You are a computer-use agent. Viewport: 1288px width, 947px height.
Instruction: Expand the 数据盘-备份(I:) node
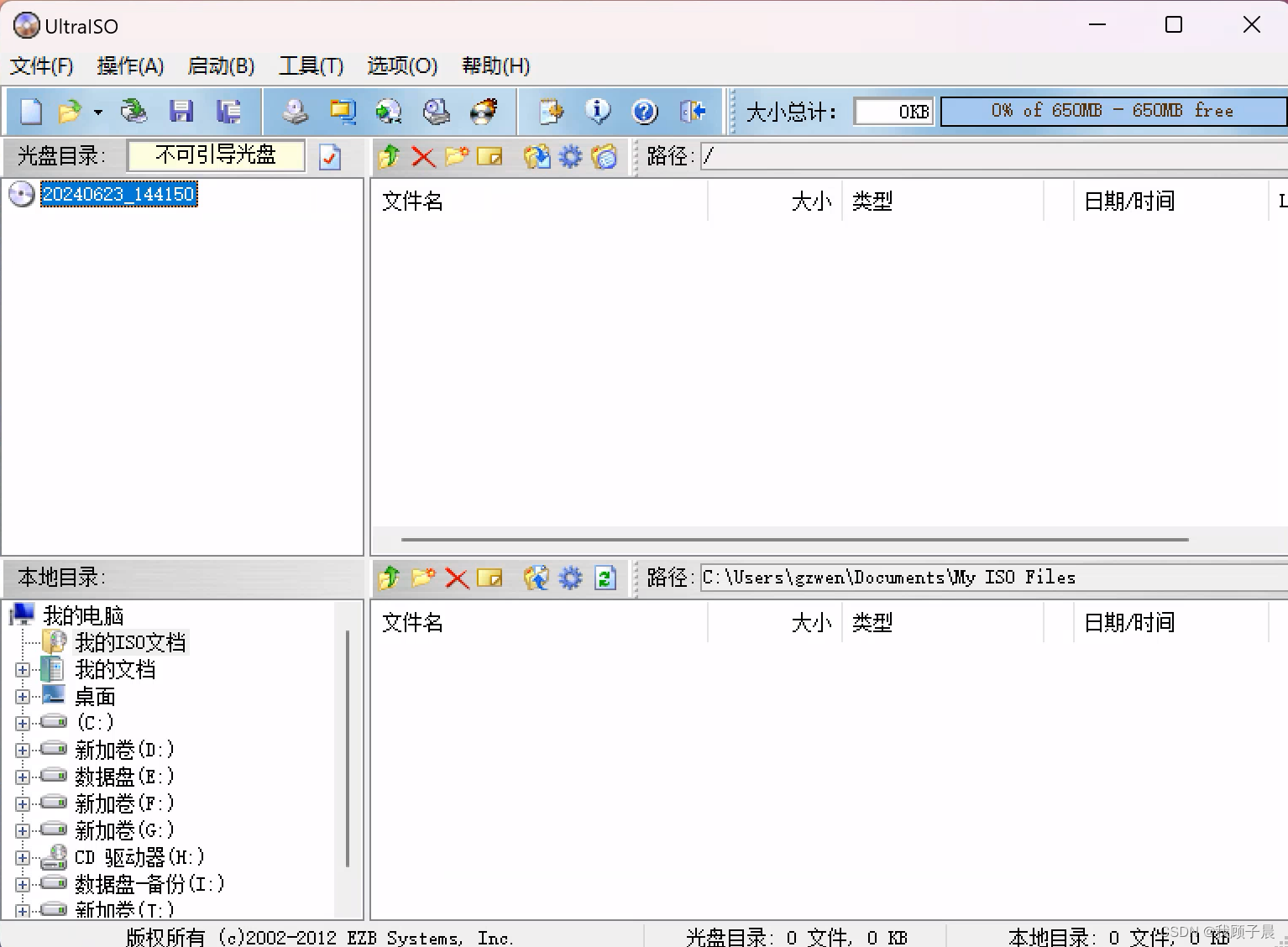(x=23, y=884)
